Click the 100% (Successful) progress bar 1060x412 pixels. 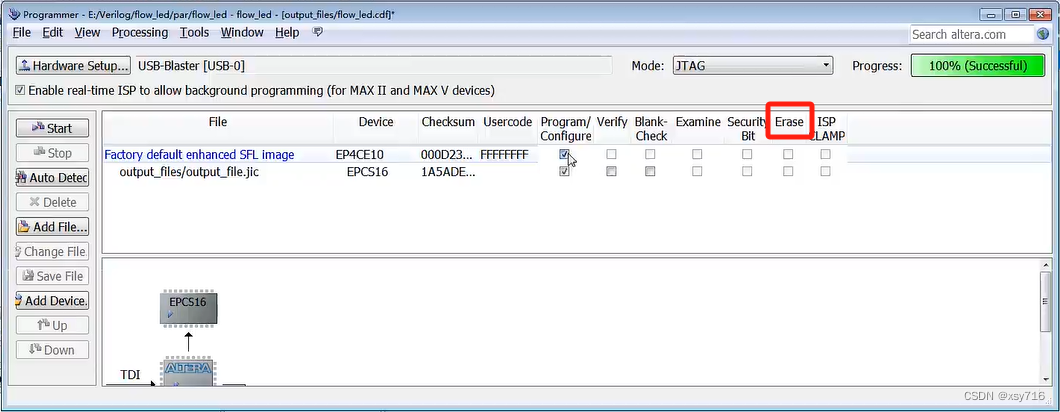click(978, 66)
